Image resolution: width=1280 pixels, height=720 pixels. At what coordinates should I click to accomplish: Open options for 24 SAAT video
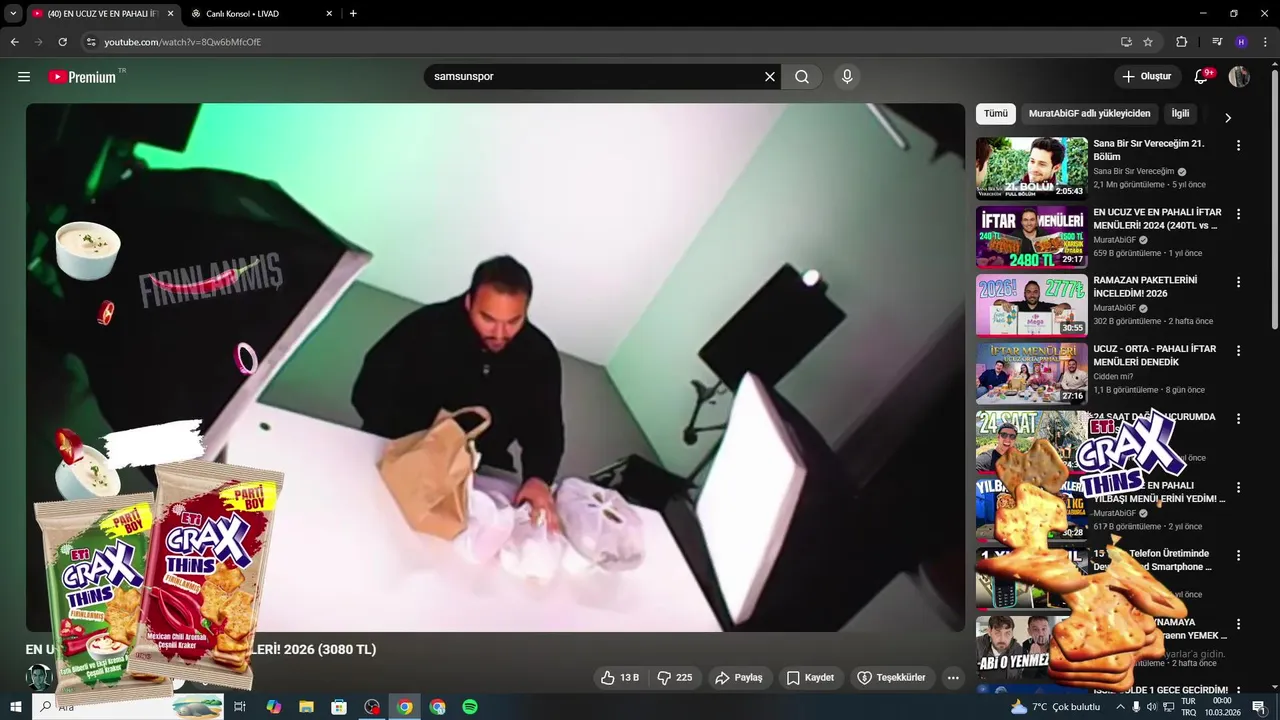click(1238, 419)
